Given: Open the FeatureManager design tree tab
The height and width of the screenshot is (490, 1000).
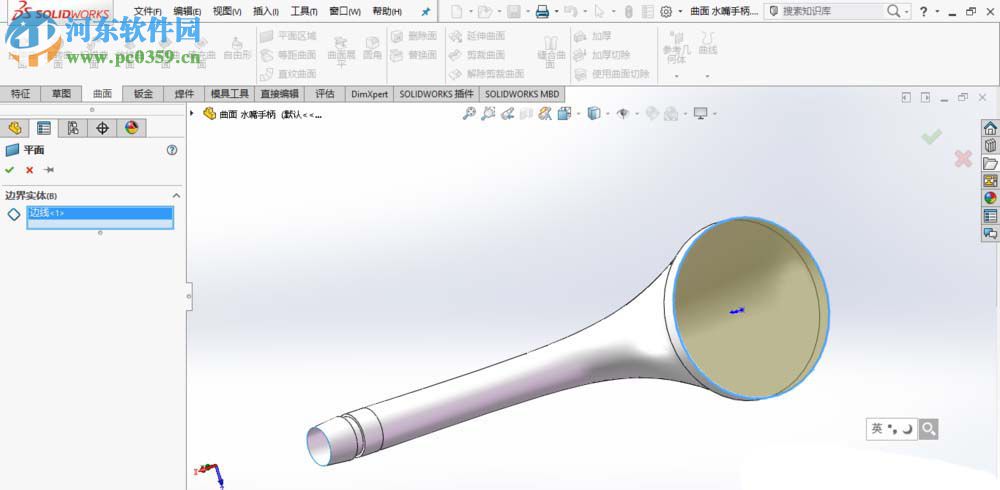Looking at the screenshot, I should (x=15, y=128).
